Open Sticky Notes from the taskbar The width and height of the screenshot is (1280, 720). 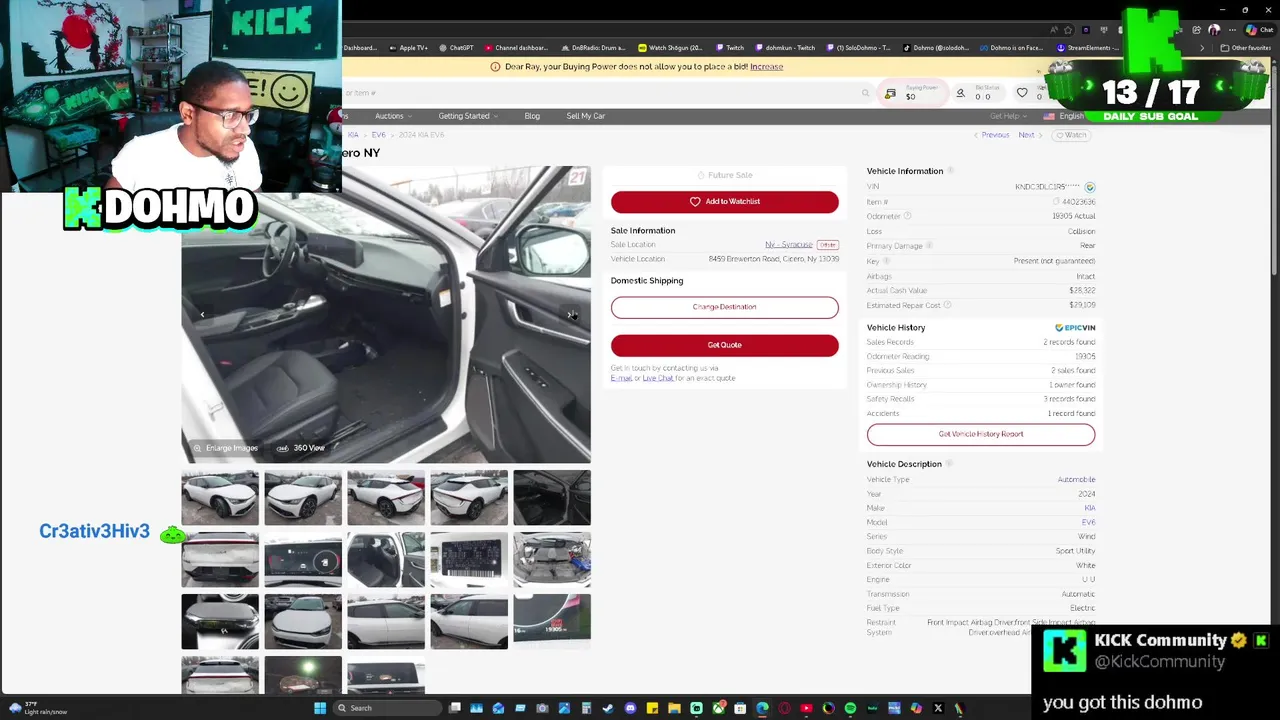coord(652,708)
